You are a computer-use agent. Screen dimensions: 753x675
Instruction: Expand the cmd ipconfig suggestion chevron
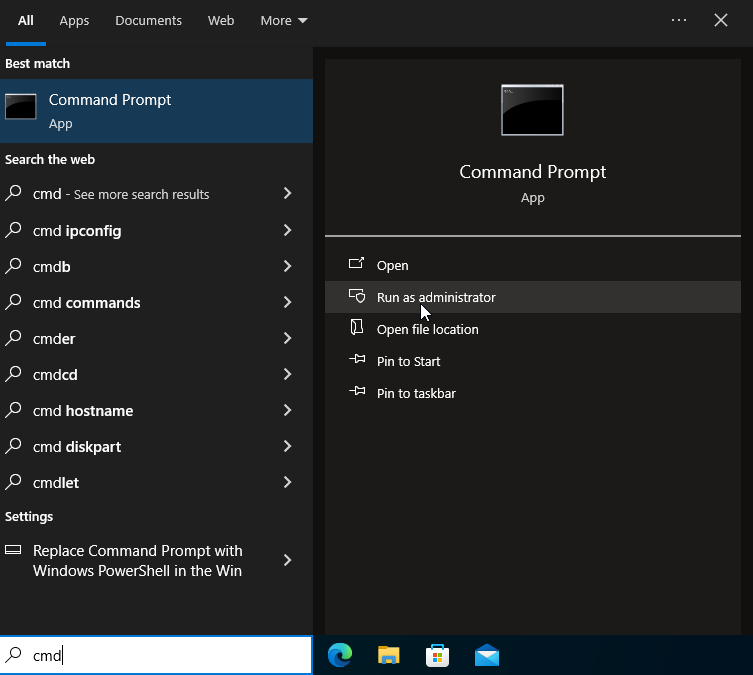pyautogui.click(x=287, y=230)
